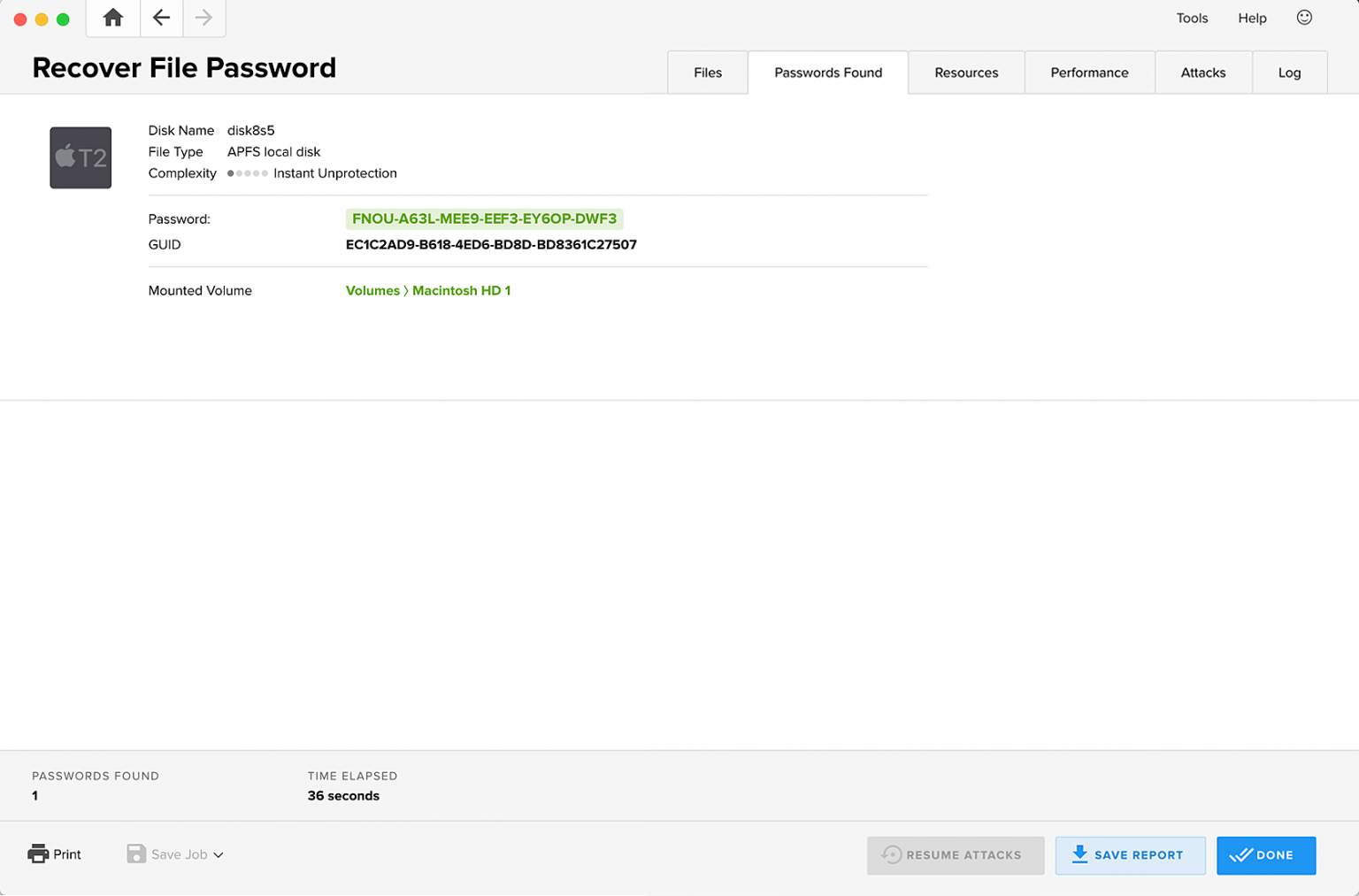Click the Save Report download icon
This screenshot has width=1359, height=896.
(x=1079, y=854)
